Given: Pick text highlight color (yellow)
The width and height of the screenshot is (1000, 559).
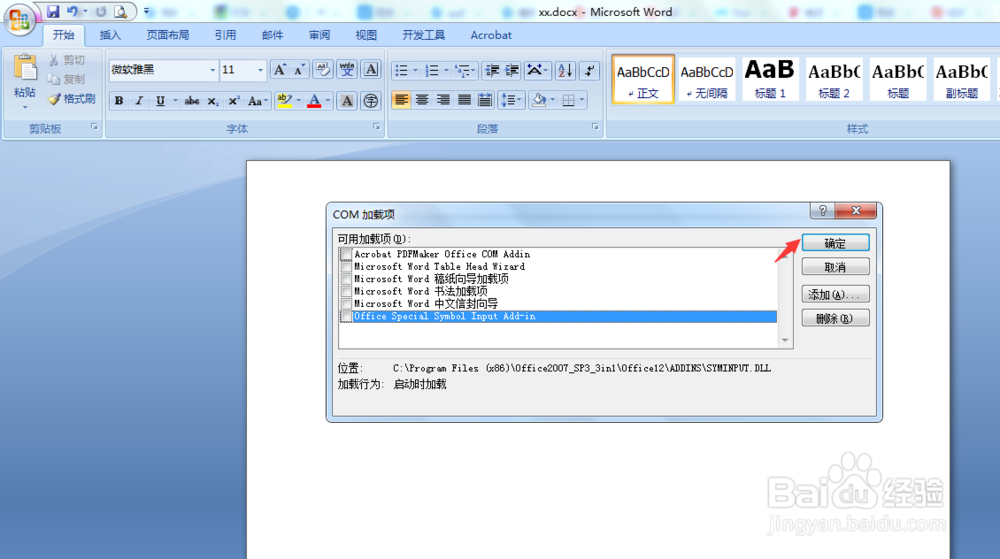Looking at the screenshot, I should [x=284, y=101].
